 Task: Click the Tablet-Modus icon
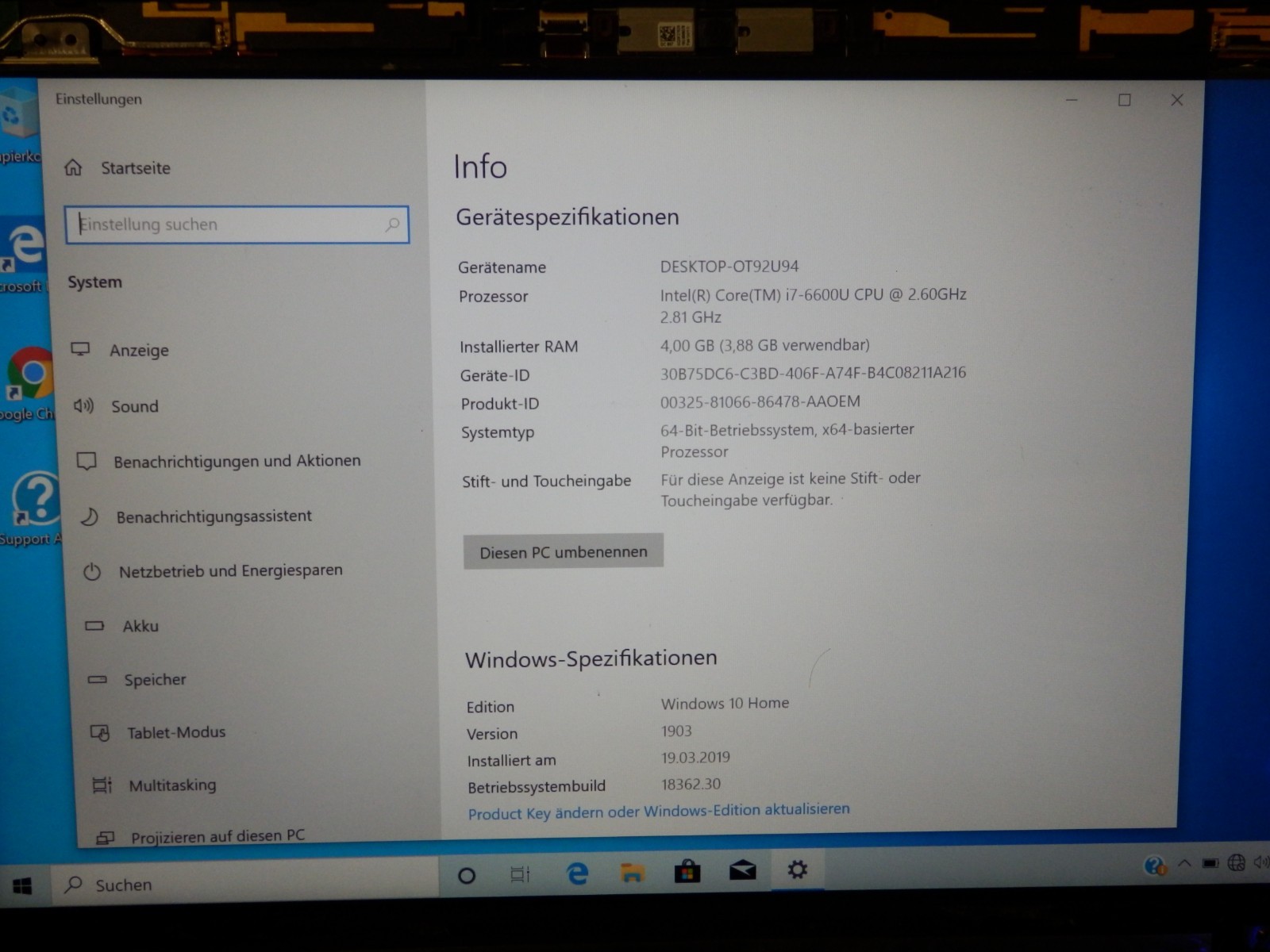99,732
